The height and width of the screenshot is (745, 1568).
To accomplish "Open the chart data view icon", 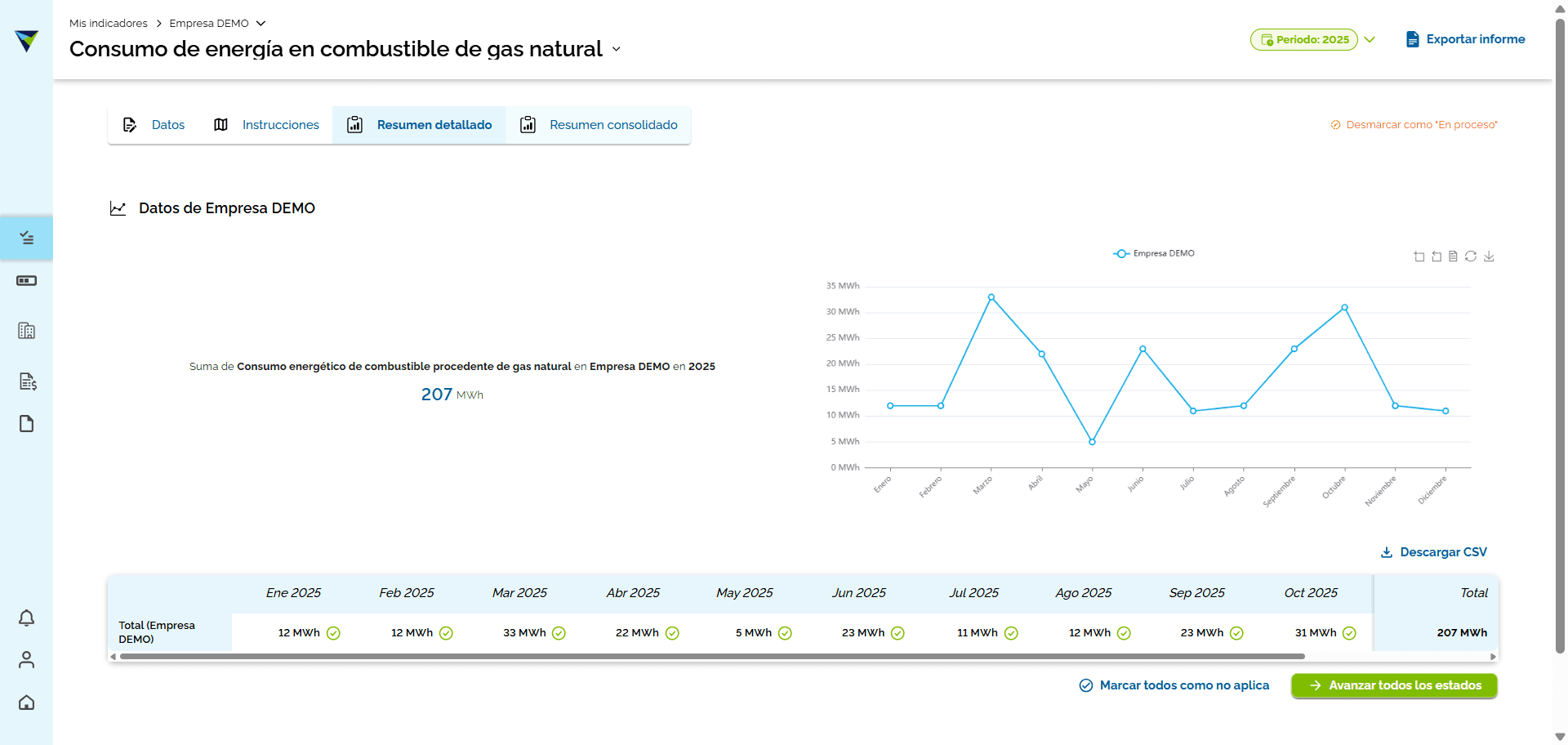I will pyautogui.click(x=1453, y=257).
